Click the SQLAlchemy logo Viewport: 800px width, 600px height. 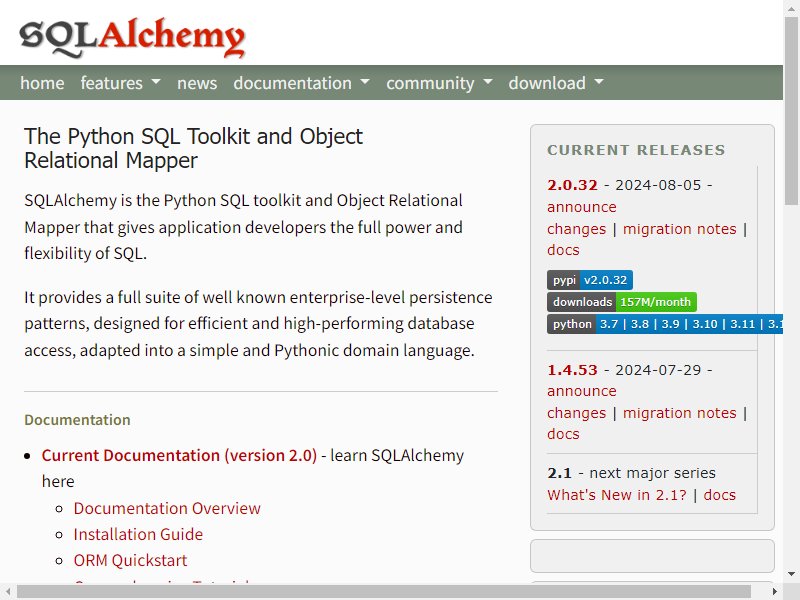[x=132, y=37]
